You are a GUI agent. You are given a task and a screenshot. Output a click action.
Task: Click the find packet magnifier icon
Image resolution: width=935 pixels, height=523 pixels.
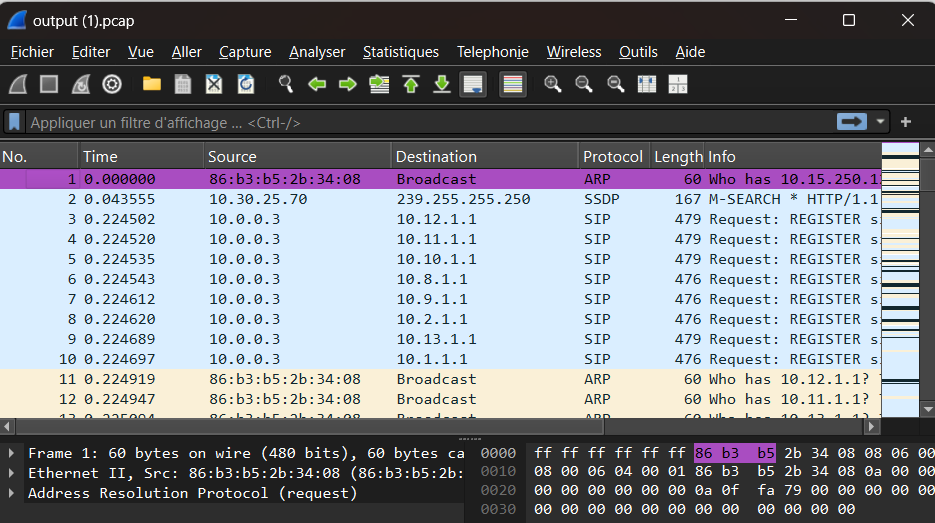286,85
